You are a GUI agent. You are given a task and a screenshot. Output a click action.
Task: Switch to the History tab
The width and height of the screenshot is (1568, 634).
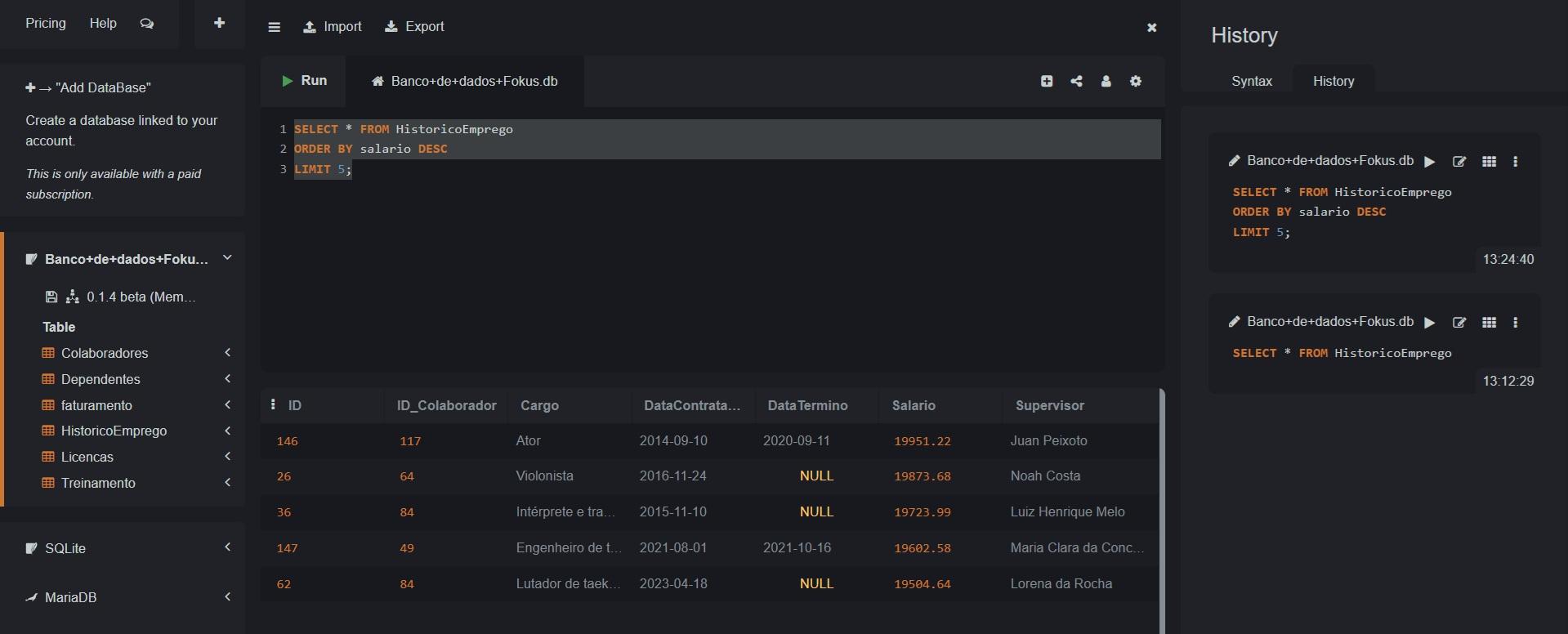[x=1333, y=81]
